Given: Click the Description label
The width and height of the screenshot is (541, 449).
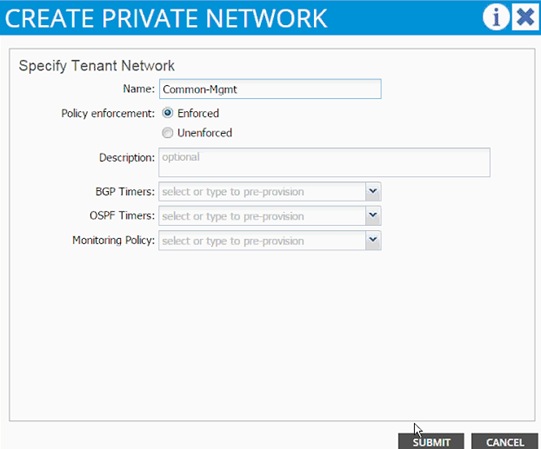Looking at the screenshot, I should tap(127, 158).
